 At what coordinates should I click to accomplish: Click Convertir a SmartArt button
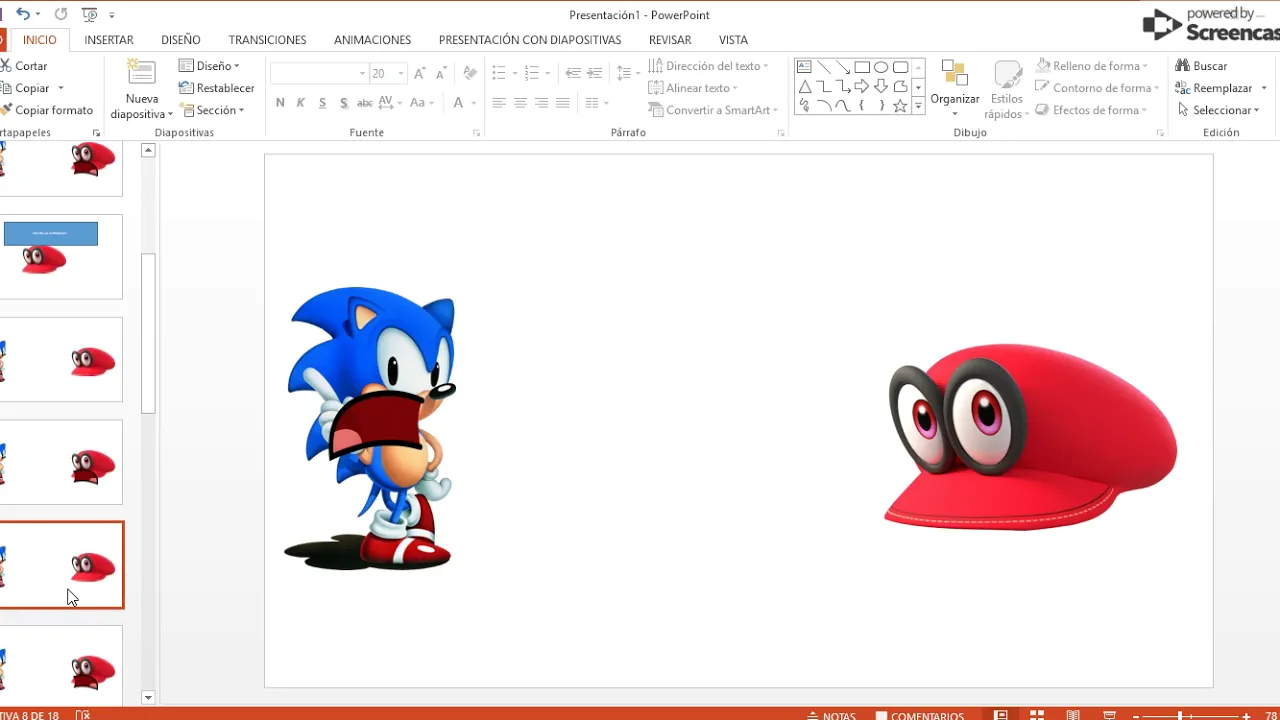coord(713,110)
